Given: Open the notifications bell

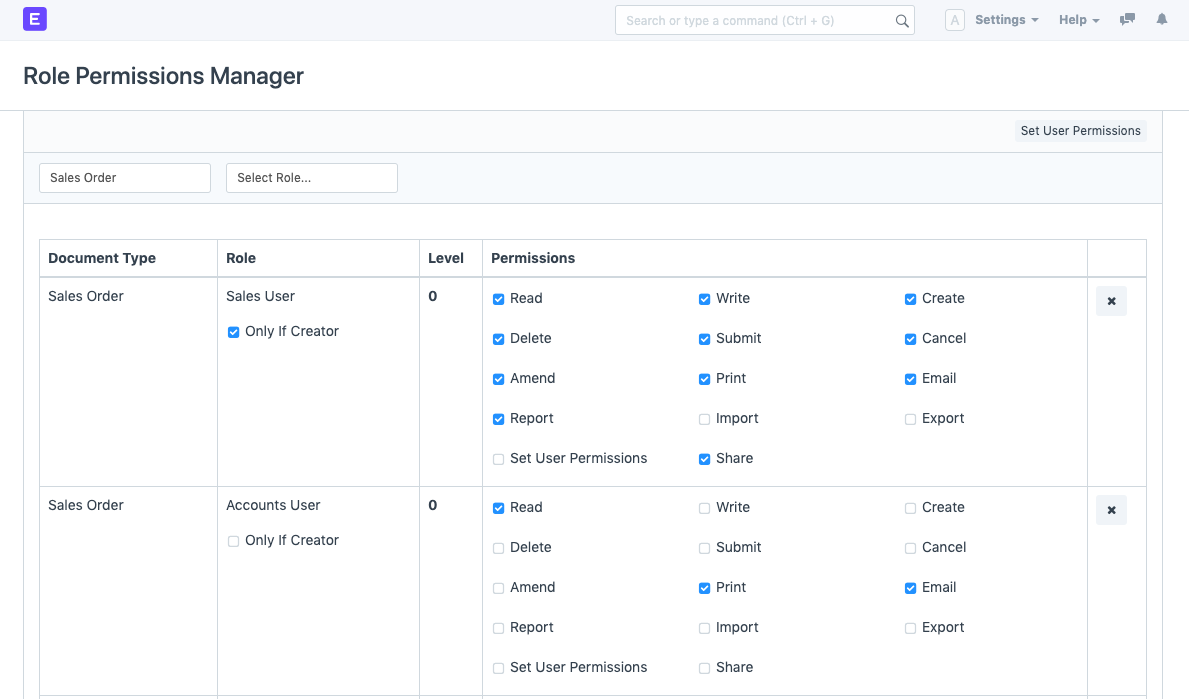Looking at the screenshot, I should click(x=1161, y=19).
